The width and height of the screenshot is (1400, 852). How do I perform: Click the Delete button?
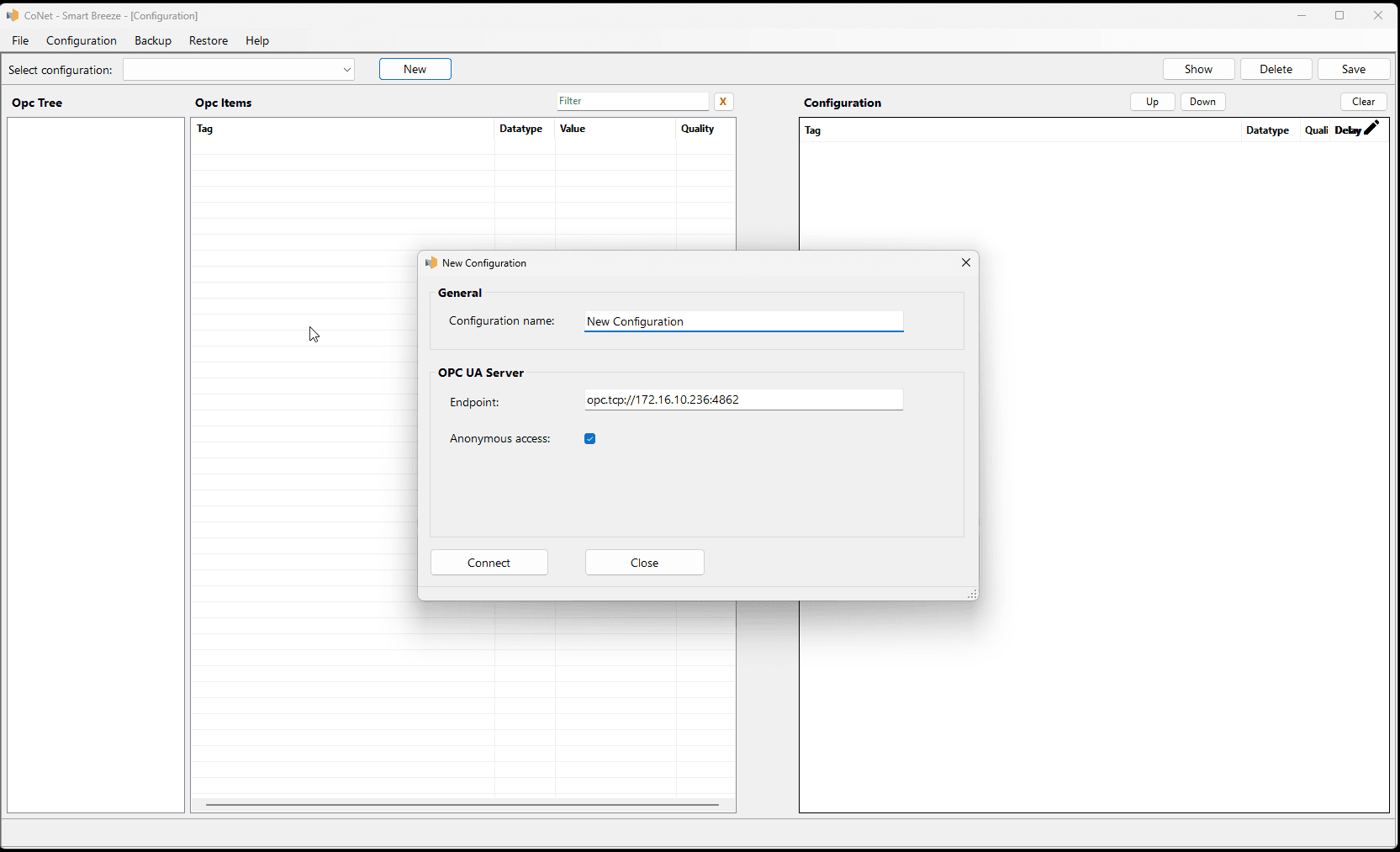[x=1276, y=69]
